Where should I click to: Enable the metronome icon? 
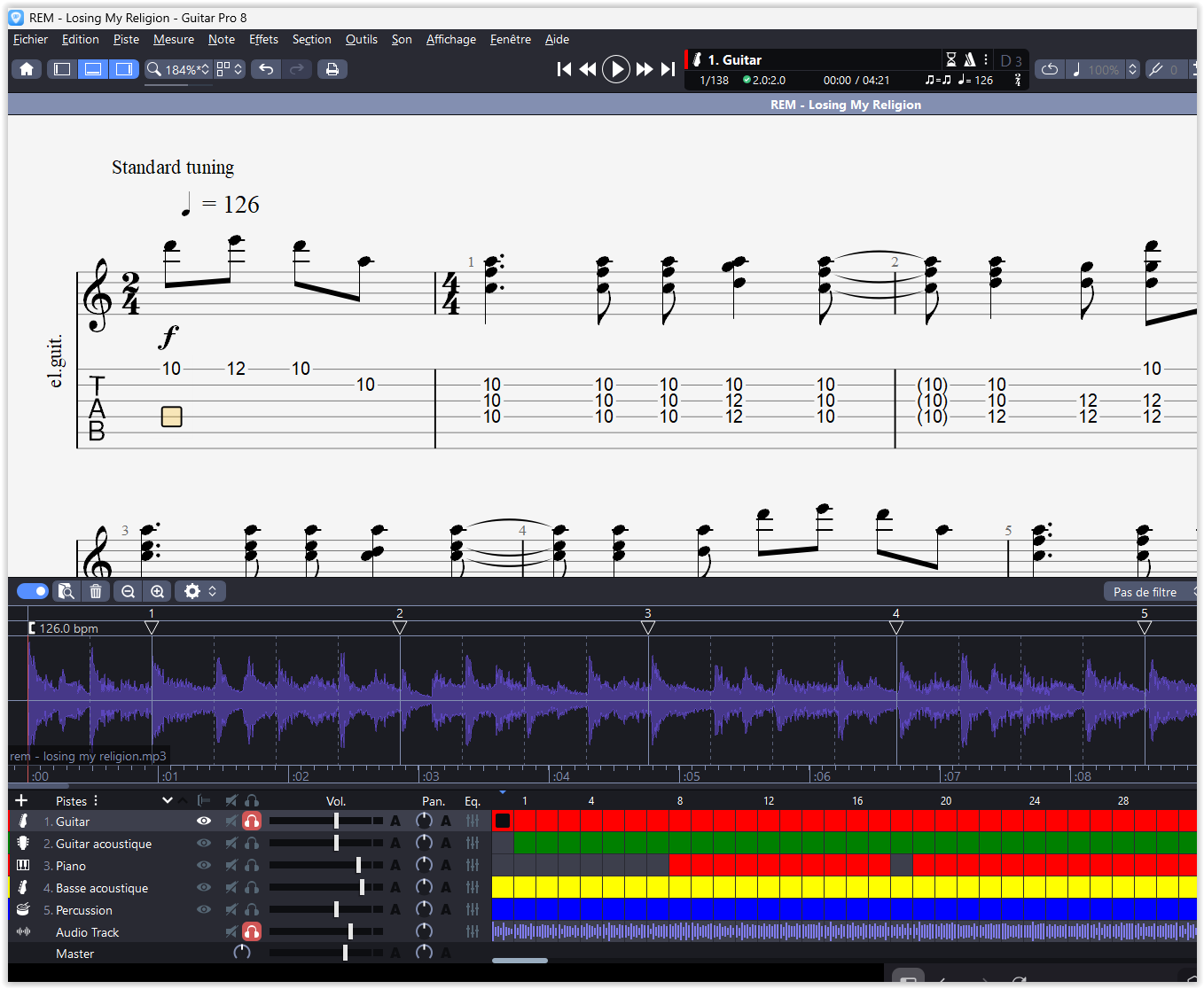pyautogui.click(x=969, y=59)
